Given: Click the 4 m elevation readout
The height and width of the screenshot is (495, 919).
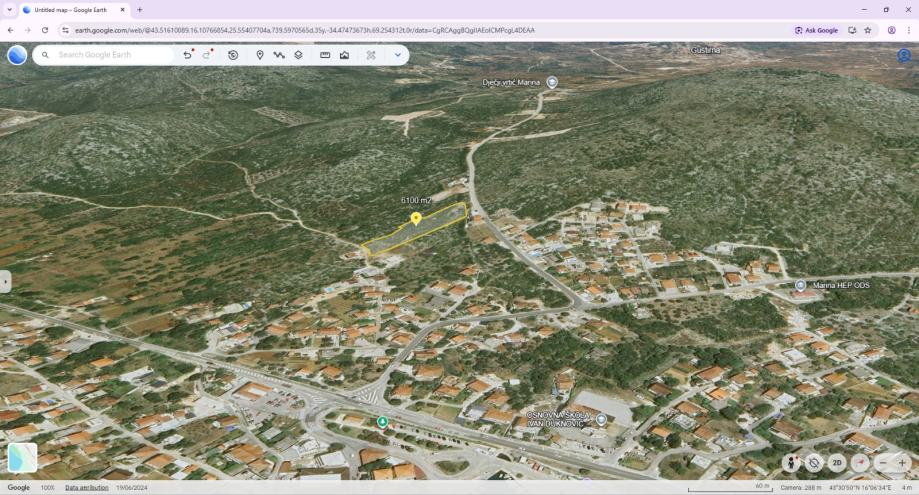Looking at the screenshot, I should tap(907, 487).
